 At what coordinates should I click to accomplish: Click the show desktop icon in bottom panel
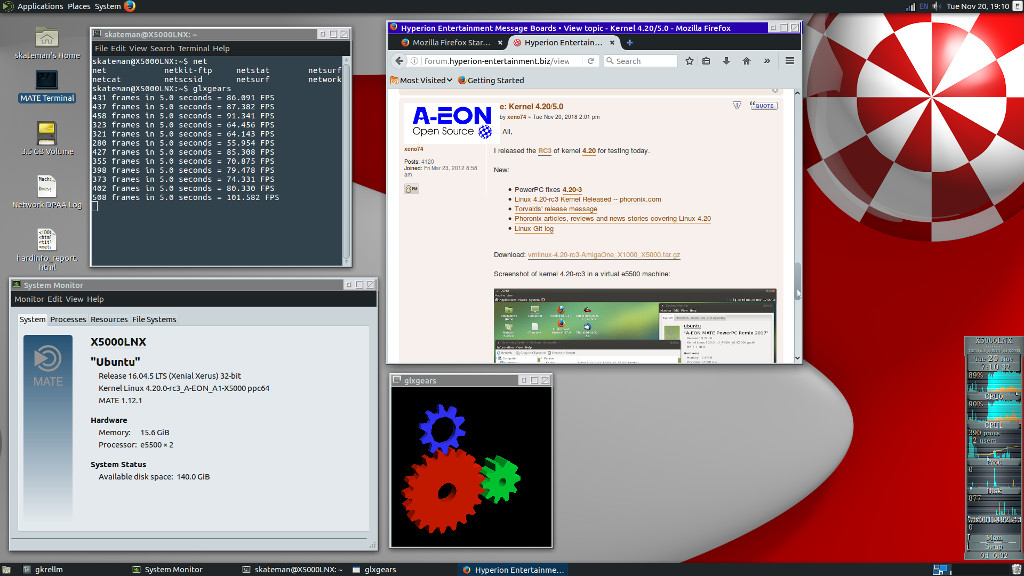pyautogui.click(x=6, y=569)
